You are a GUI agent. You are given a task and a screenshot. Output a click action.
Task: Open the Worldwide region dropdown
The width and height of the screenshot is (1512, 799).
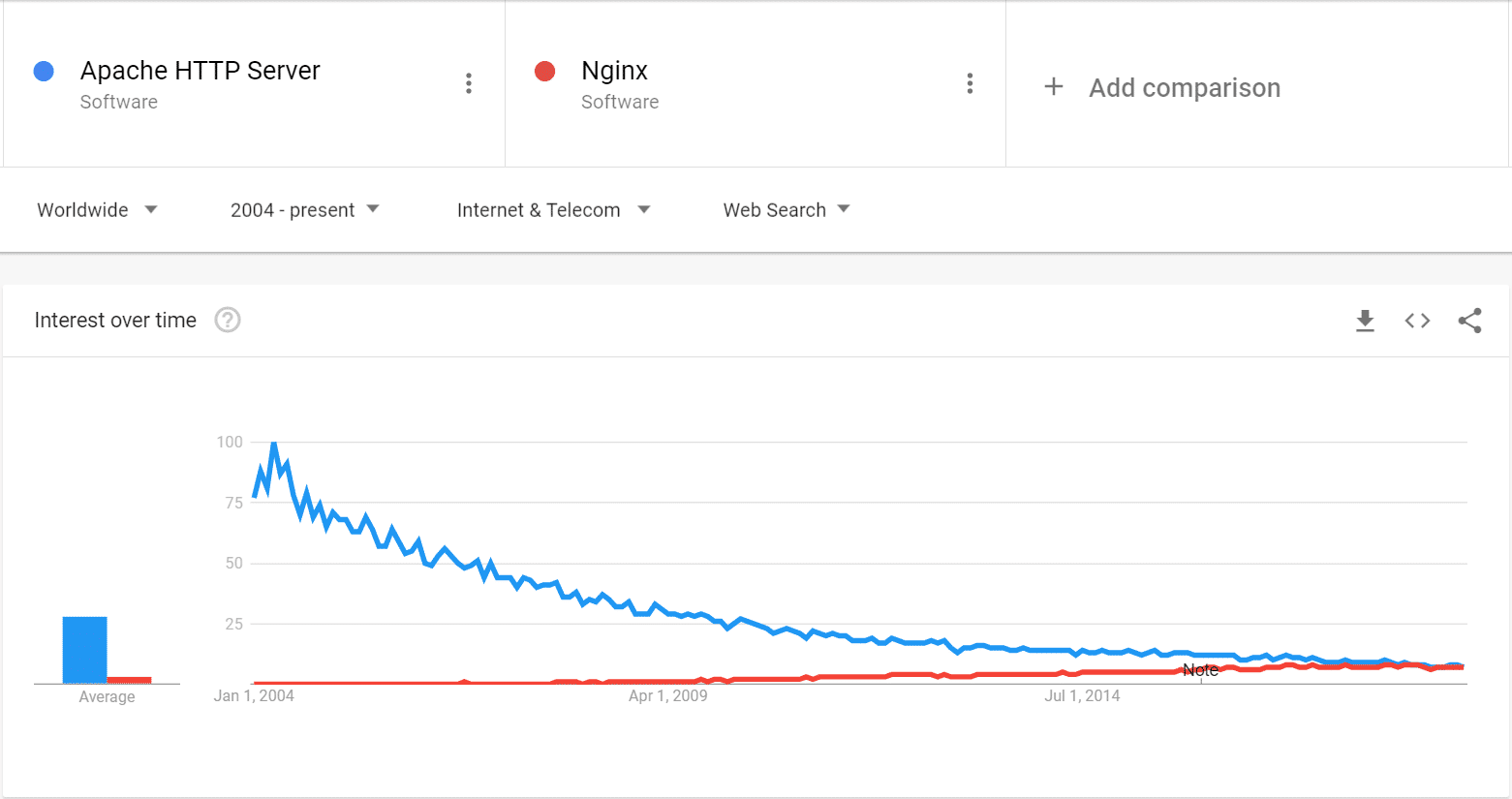(x=97, y=209)
